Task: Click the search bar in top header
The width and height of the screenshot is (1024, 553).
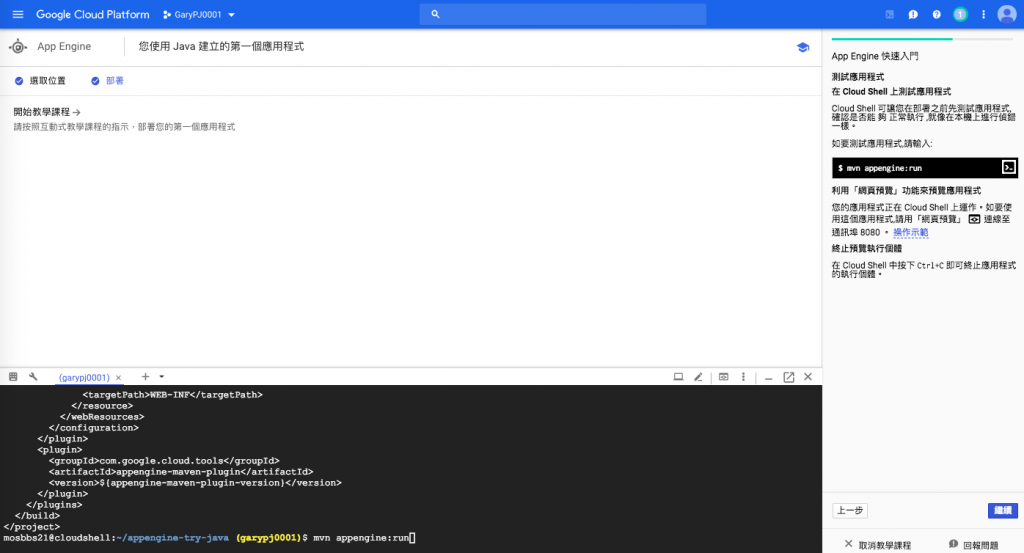Action: [563, 14]
